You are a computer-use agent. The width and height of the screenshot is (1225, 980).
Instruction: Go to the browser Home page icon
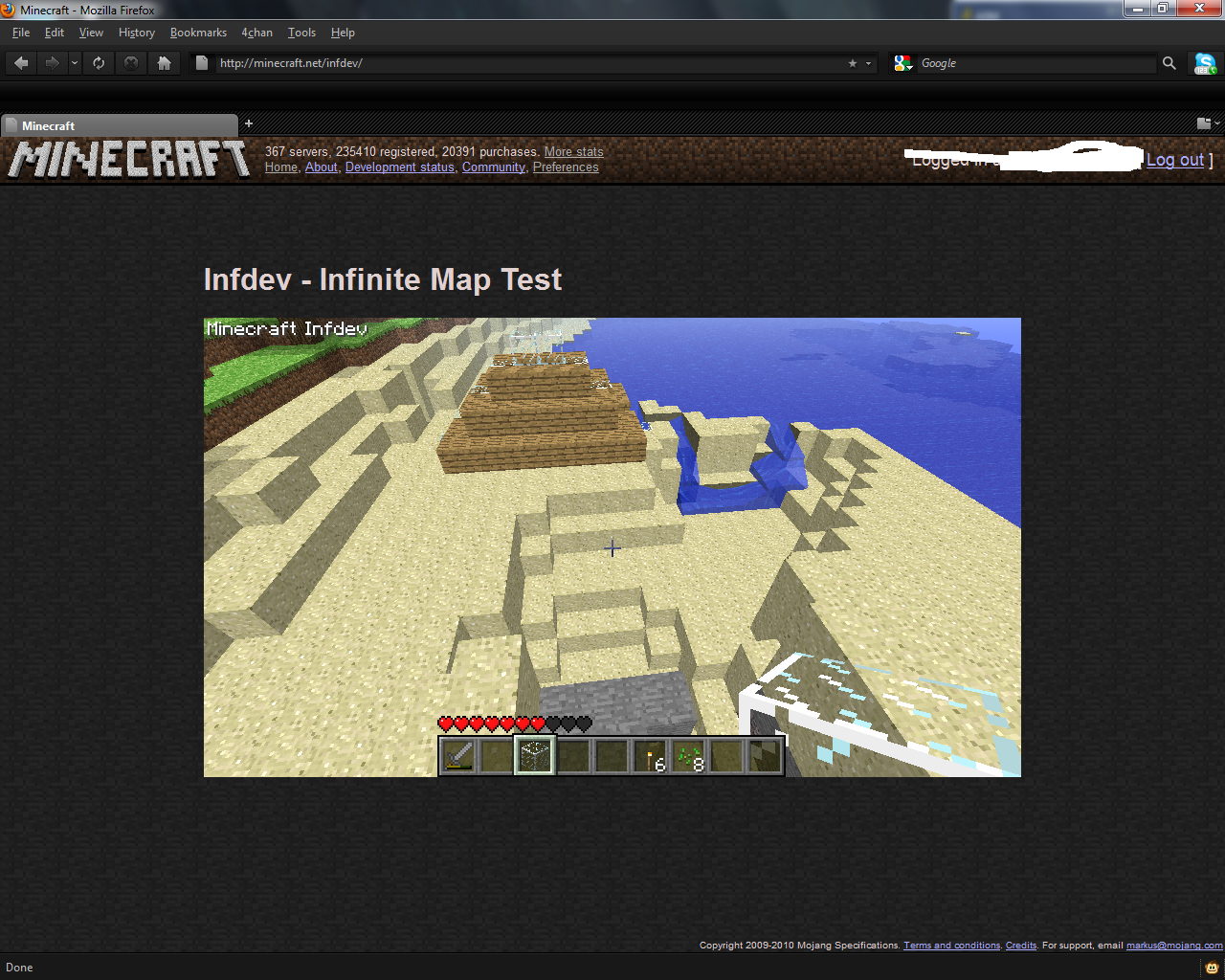pos(165,63)
